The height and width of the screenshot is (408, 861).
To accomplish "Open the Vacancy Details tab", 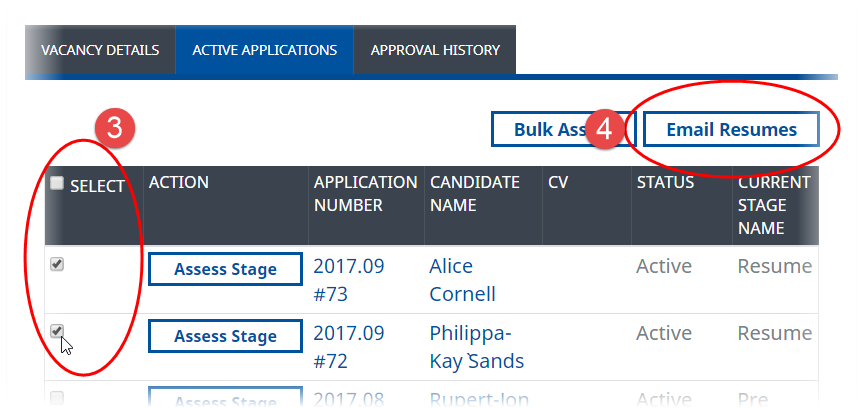I will click(100, 50).
